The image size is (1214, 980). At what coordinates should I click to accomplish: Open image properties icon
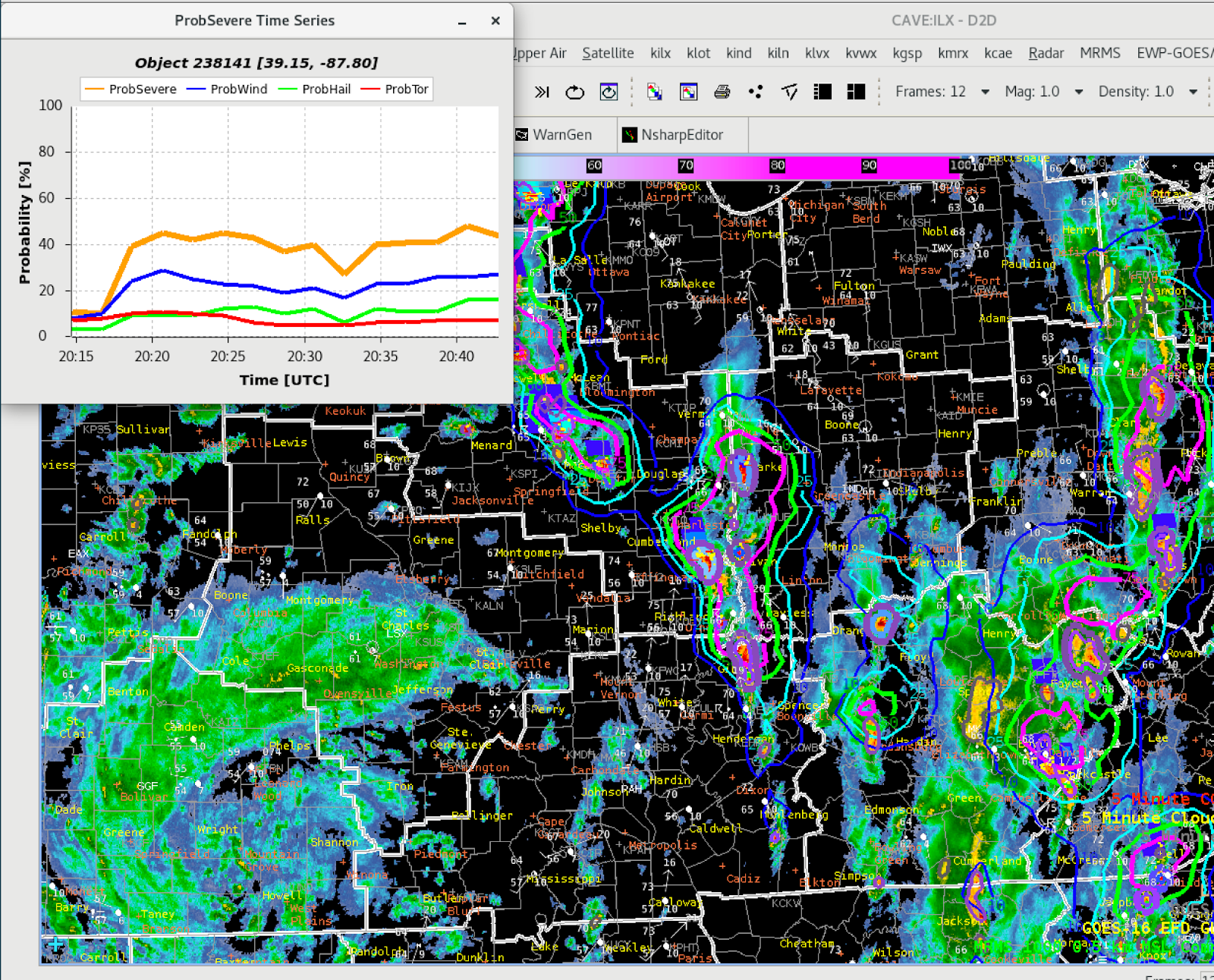(688, 92)
